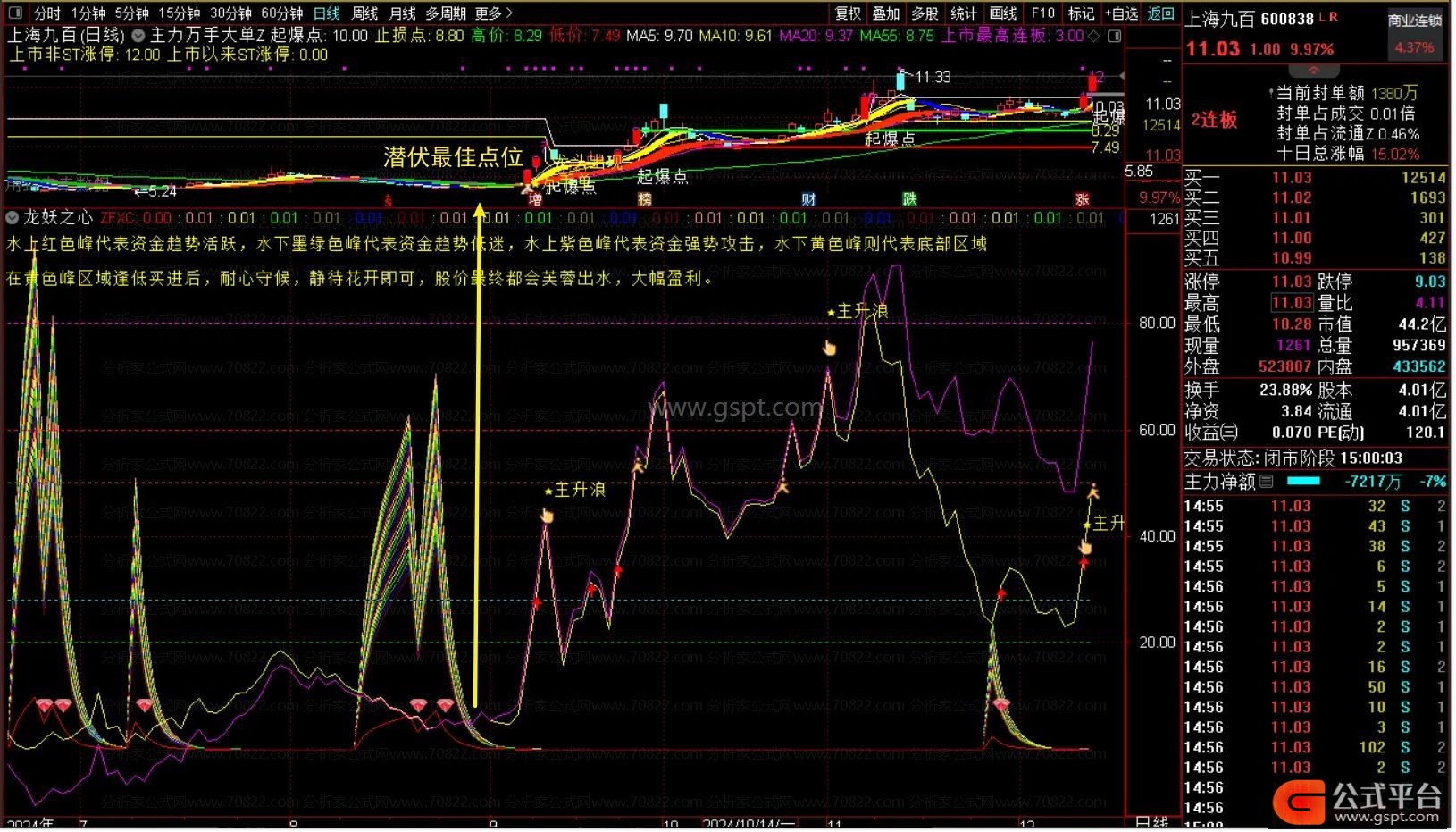Click the red S marker on the timeline
This screenshot has height=832, width=1456.
(388, 200)
